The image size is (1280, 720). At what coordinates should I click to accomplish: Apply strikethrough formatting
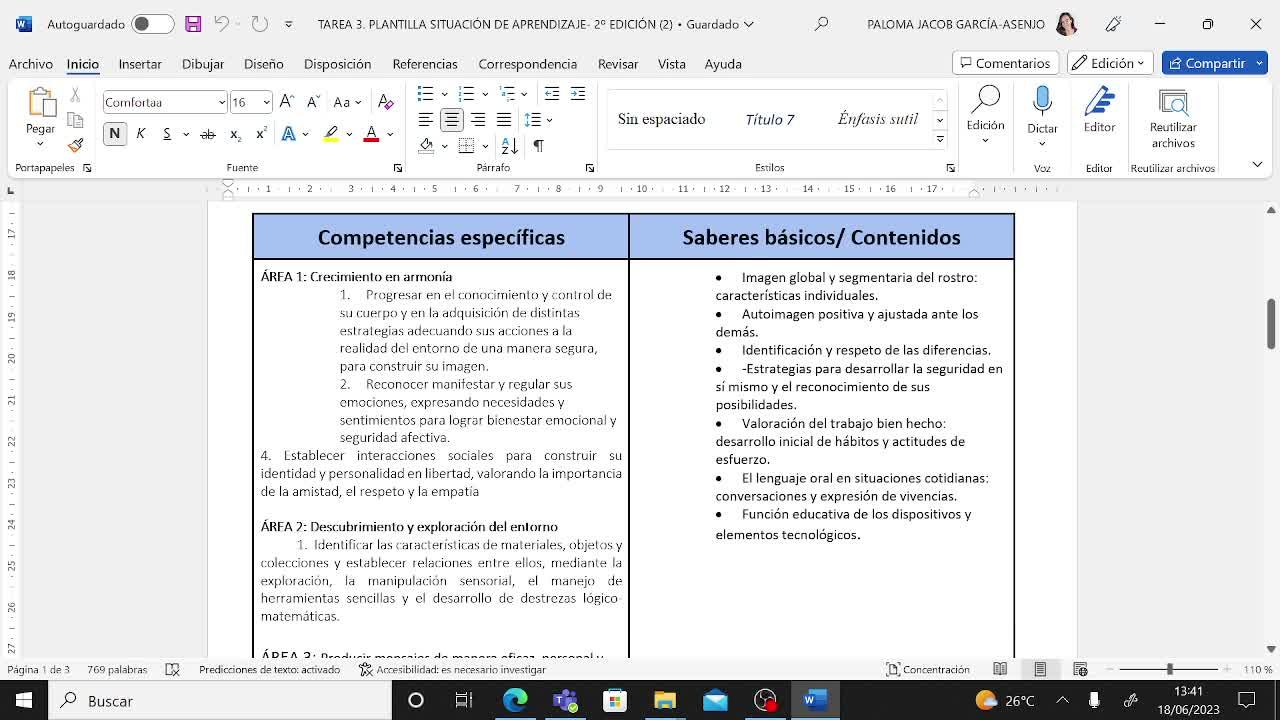(208, 134)
